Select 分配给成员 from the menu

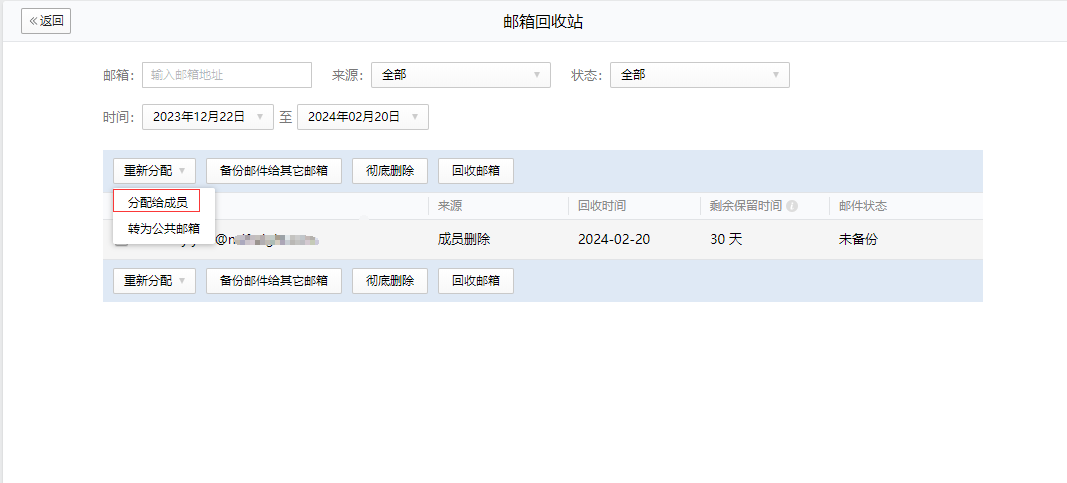(157, 202)
